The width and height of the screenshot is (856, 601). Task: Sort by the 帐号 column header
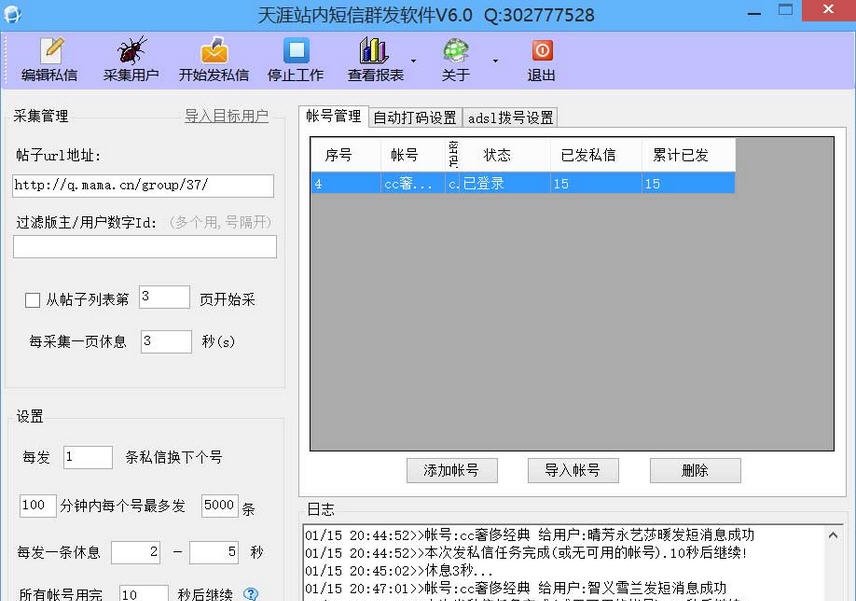(413, 155)
